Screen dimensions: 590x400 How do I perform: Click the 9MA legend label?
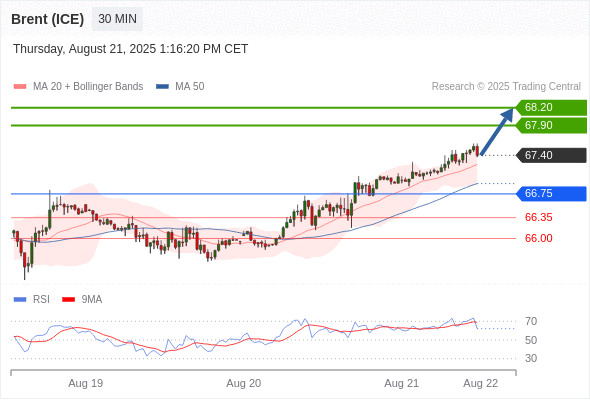[x=92, y=300]
